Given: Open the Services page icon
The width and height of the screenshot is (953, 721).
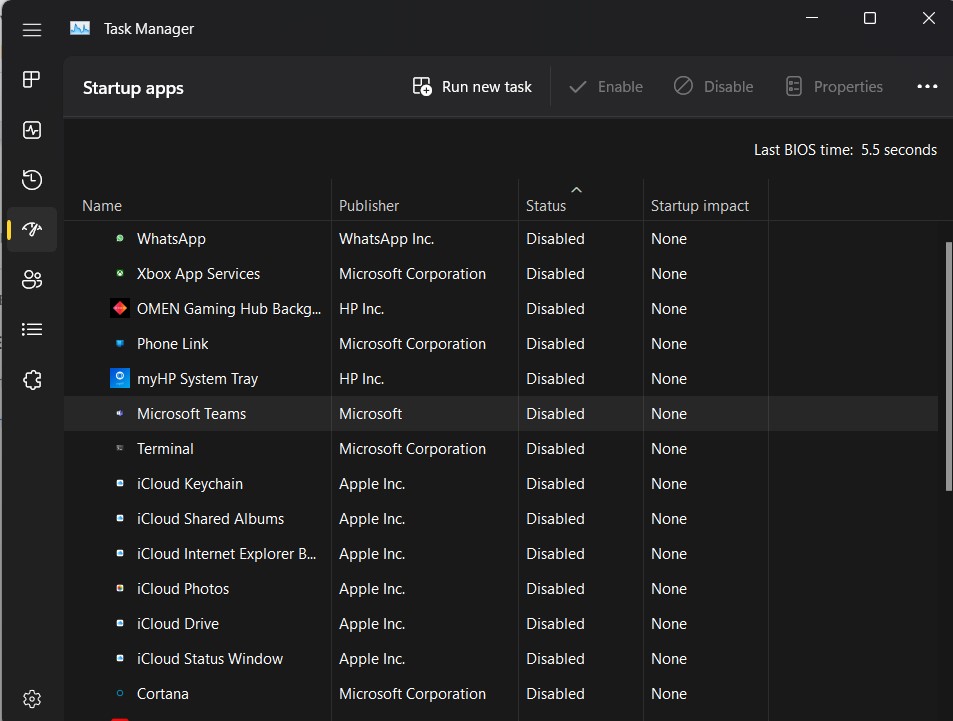Looking at the screenshot, I should [x=31, y=380].
